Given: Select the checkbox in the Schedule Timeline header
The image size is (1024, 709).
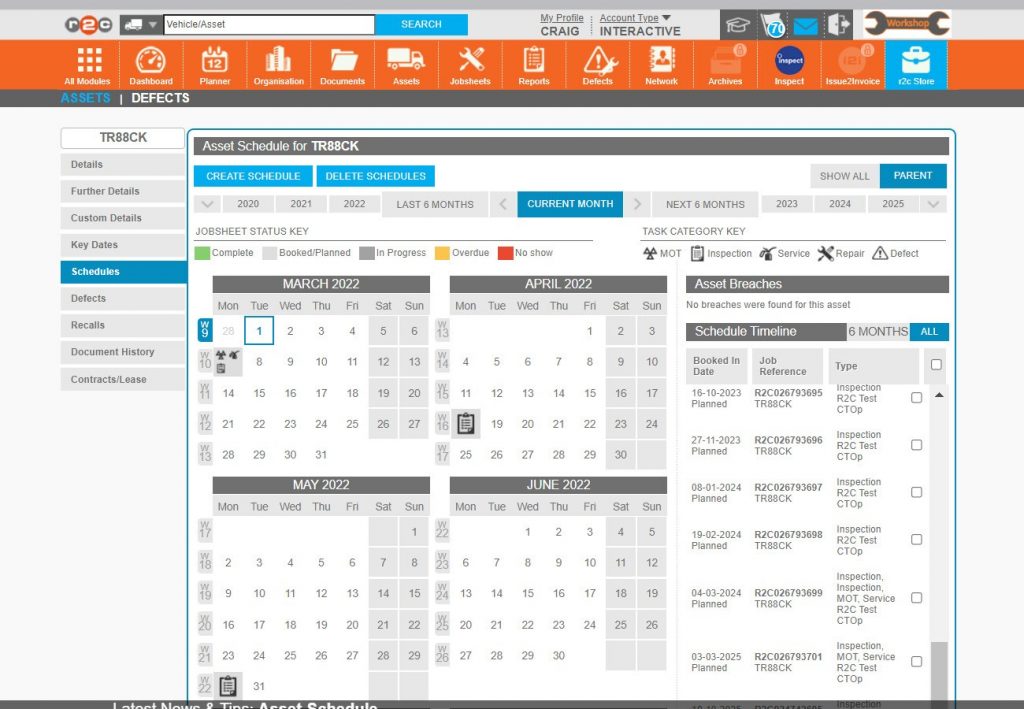Looking at the screenshot, I should (936, 365).
